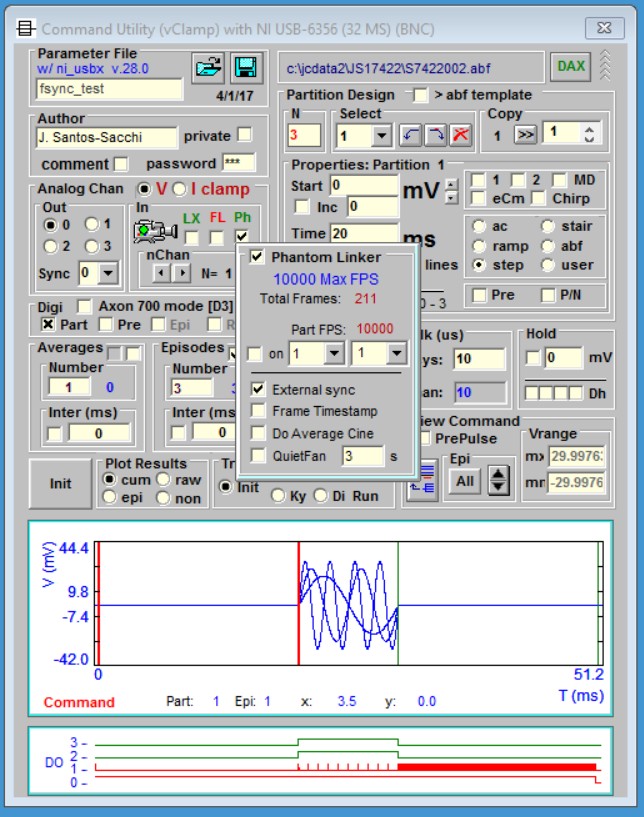
Task: Check the Pre properties checkbox
Action: (478, 295)
